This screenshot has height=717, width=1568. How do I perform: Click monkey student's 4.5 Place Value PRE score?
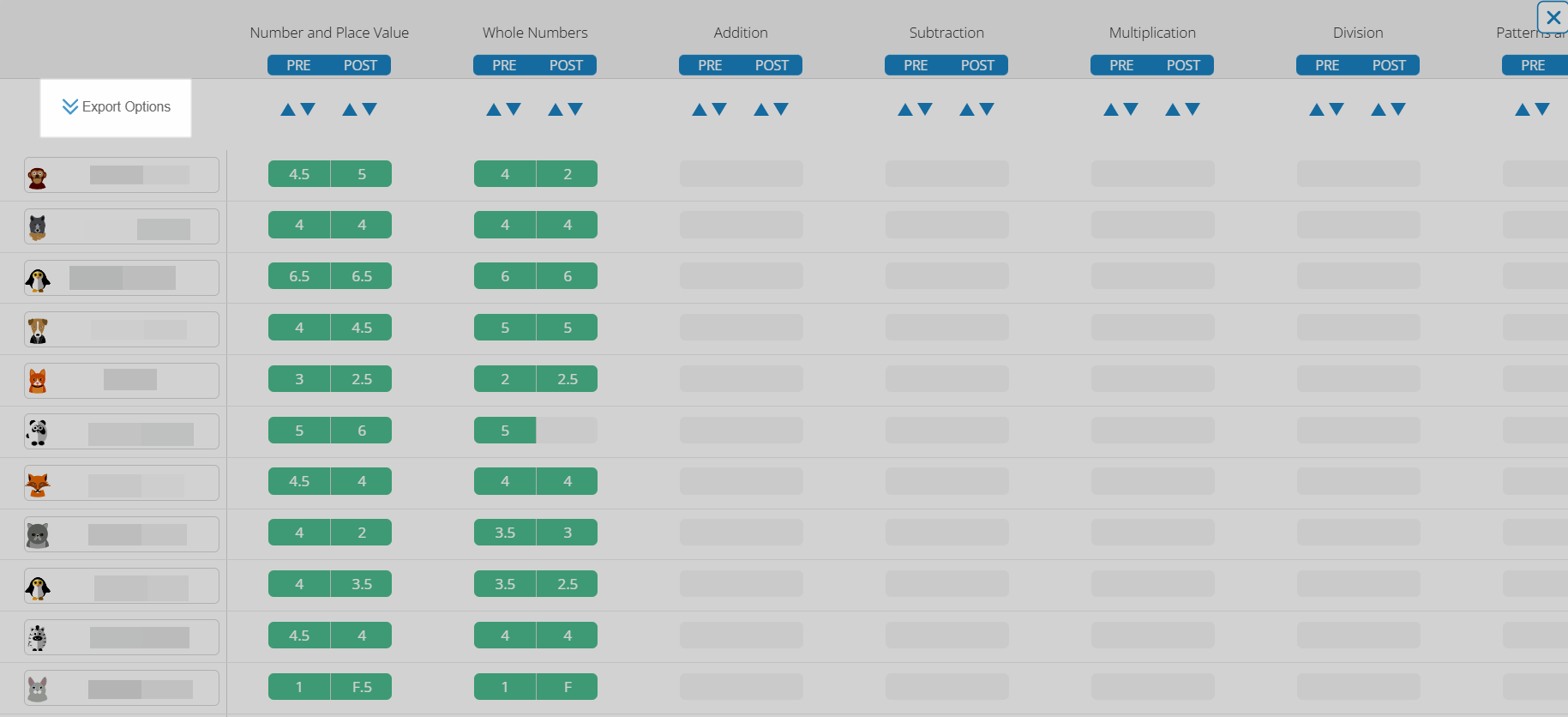point(299,174)
